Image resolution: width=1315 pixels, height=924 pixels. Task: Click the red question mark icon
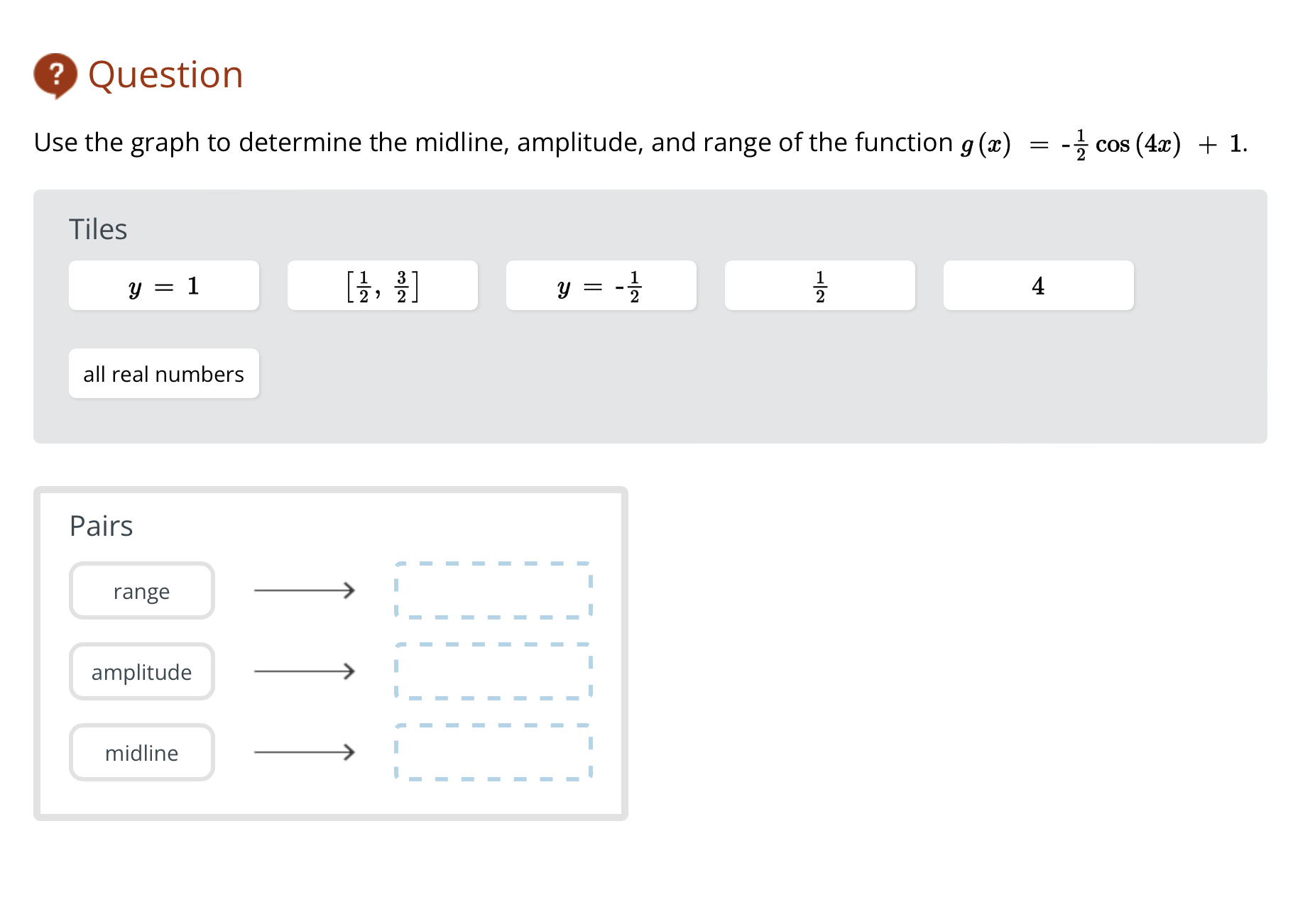[x=55, y=74]
